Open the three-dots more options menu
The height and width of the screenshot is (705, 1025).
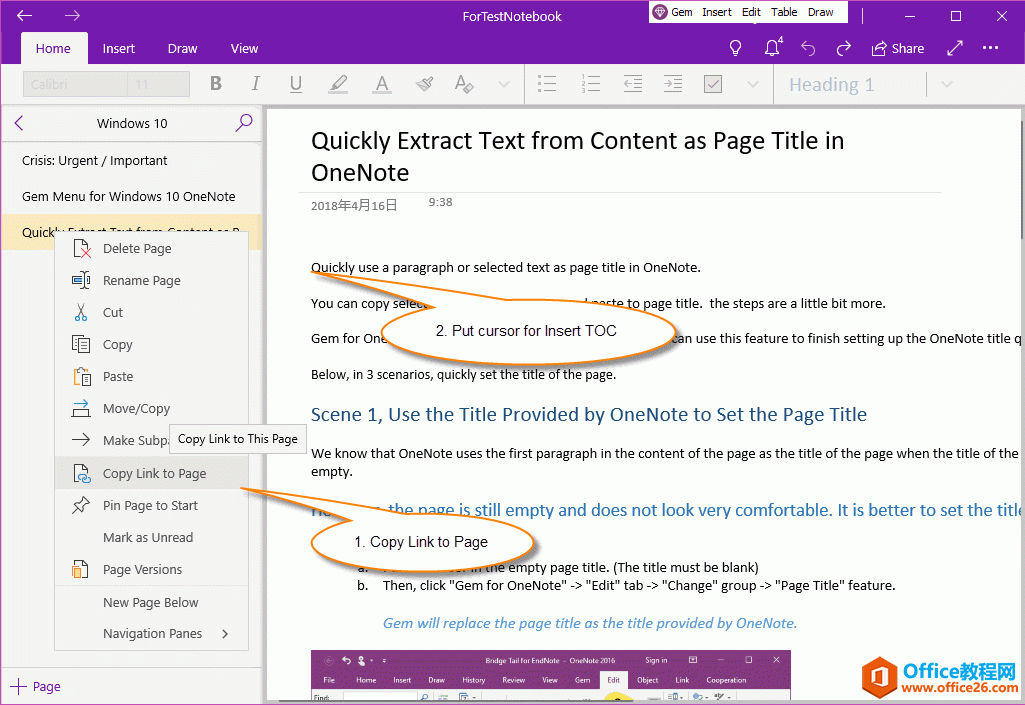(990, 48)
